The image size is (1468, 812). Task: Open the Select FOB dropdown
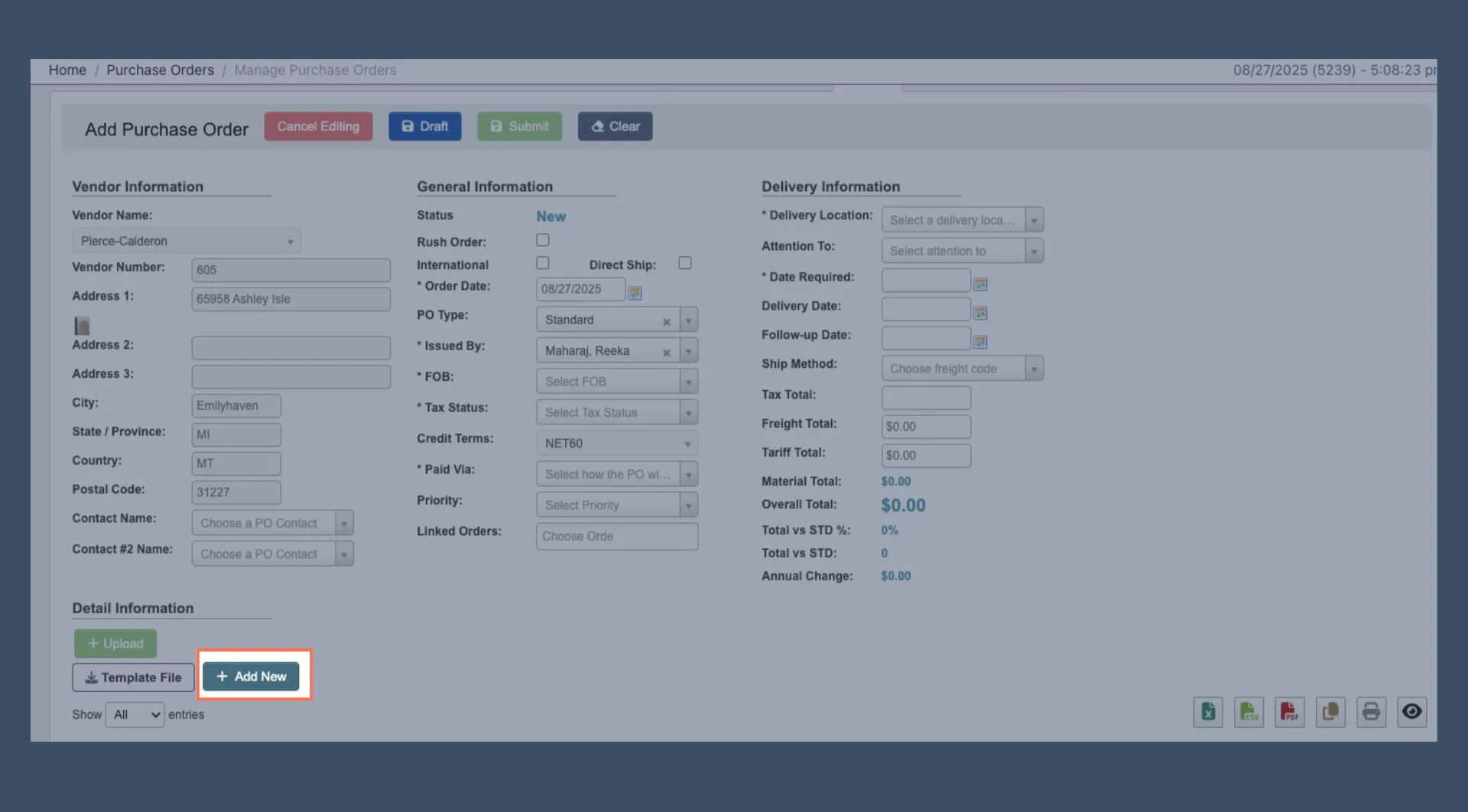[x=617, y=382]
